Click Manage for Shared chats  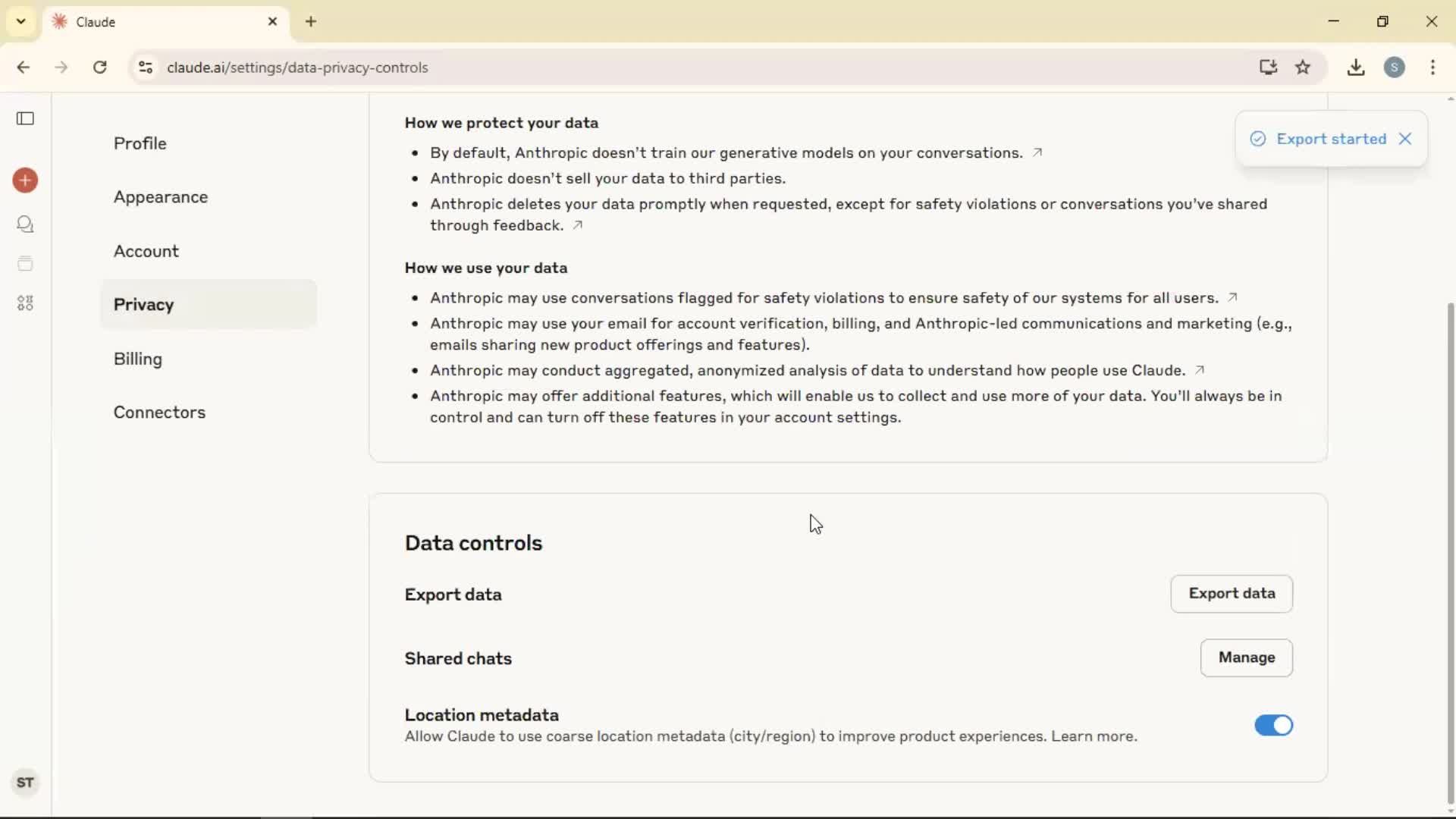tap(1247, 657)
